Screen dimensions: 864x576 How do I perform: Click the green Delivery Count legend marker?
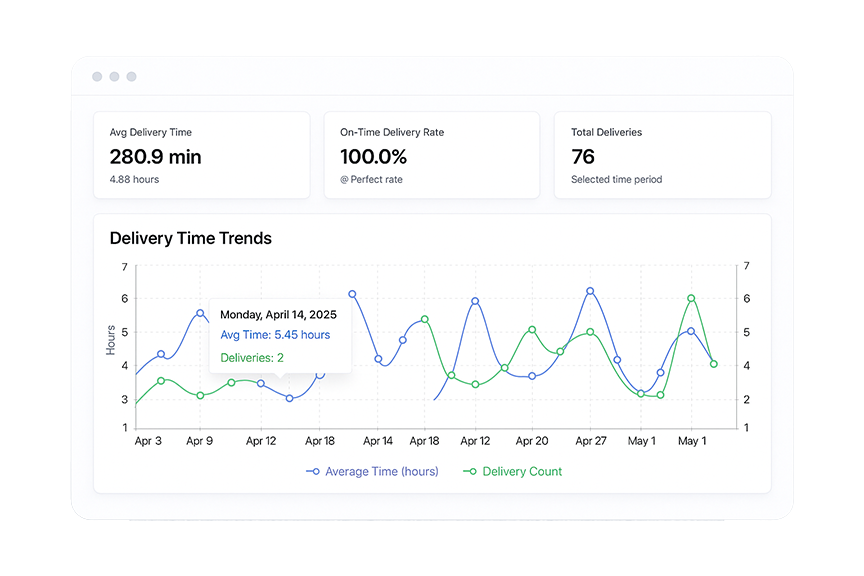(470, 471)
